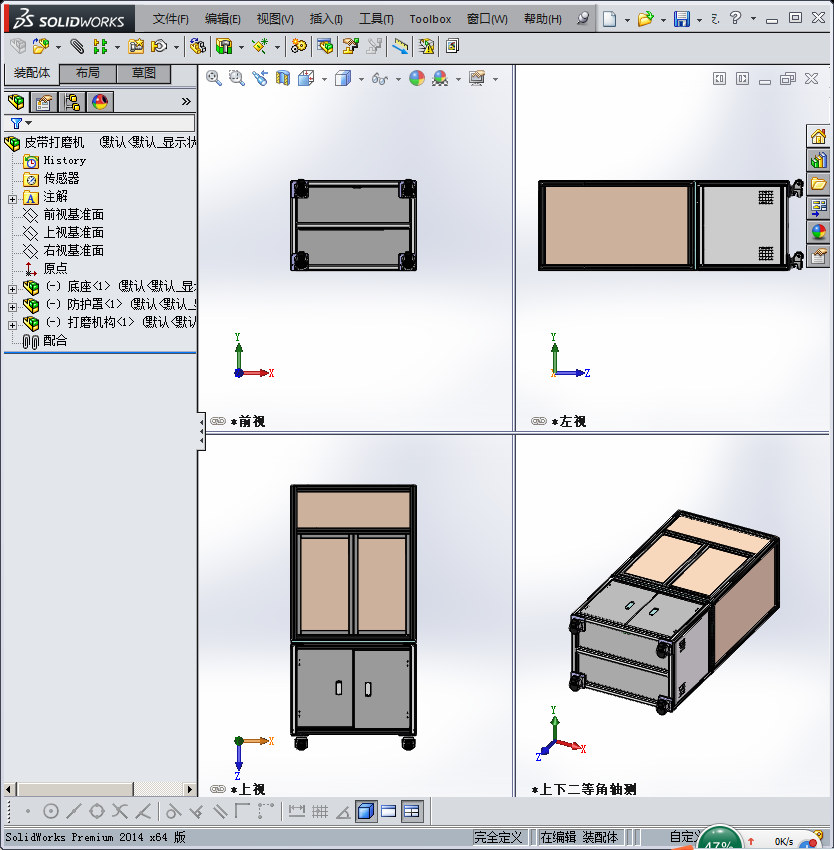834x850 pixels.
Task: Click the Zoom to Fit magnifier
Action: click(x=214, y=78)
